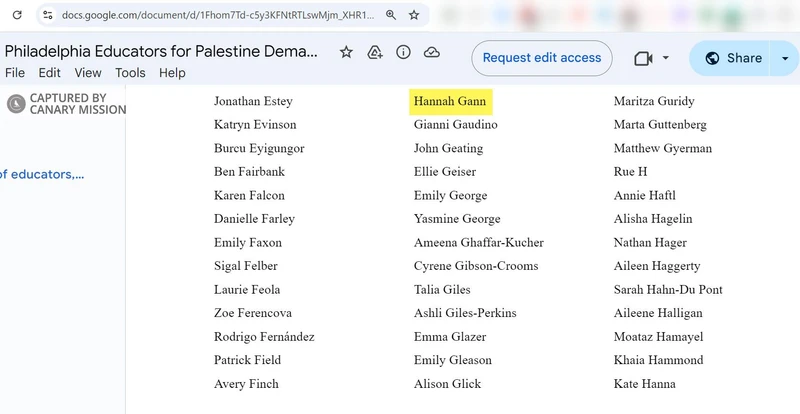Check the cloud document status icon
The height and width of the screenshot is (414, 800).
[432, 52]
